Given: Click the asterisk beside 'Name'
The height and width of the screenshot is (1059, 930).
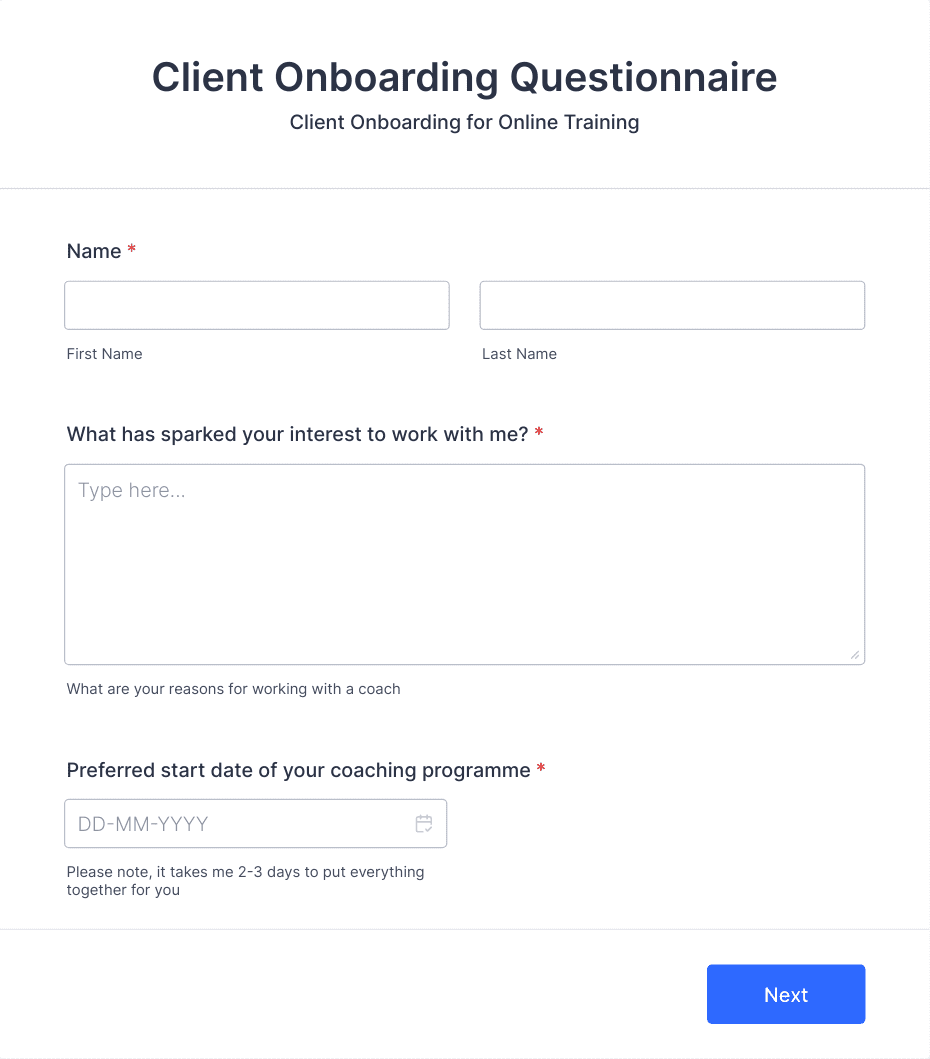Looking at the screenshot, I should [131, 250].
